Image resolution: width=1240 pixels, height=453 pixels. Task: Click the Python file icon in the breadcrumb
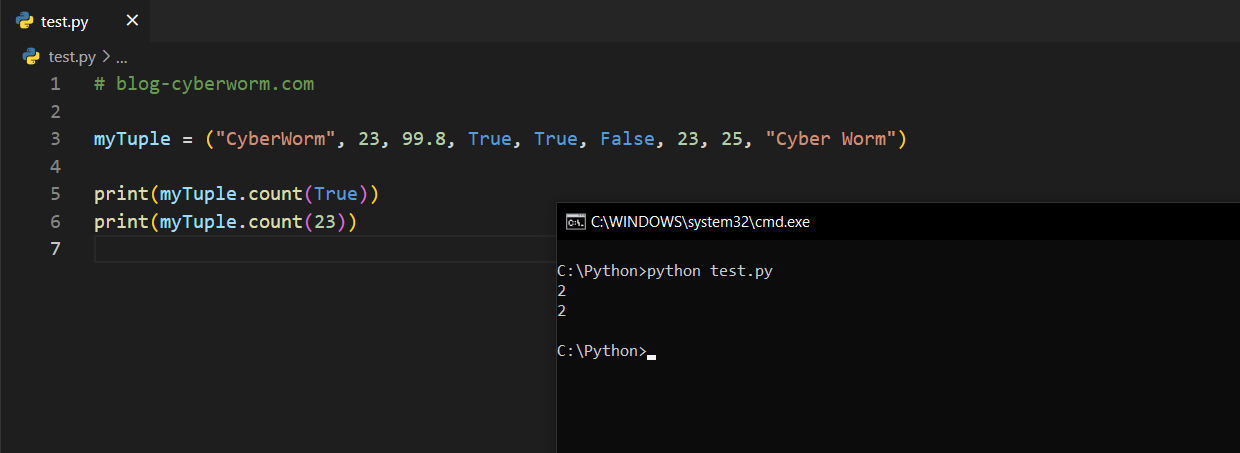[32, 57]
